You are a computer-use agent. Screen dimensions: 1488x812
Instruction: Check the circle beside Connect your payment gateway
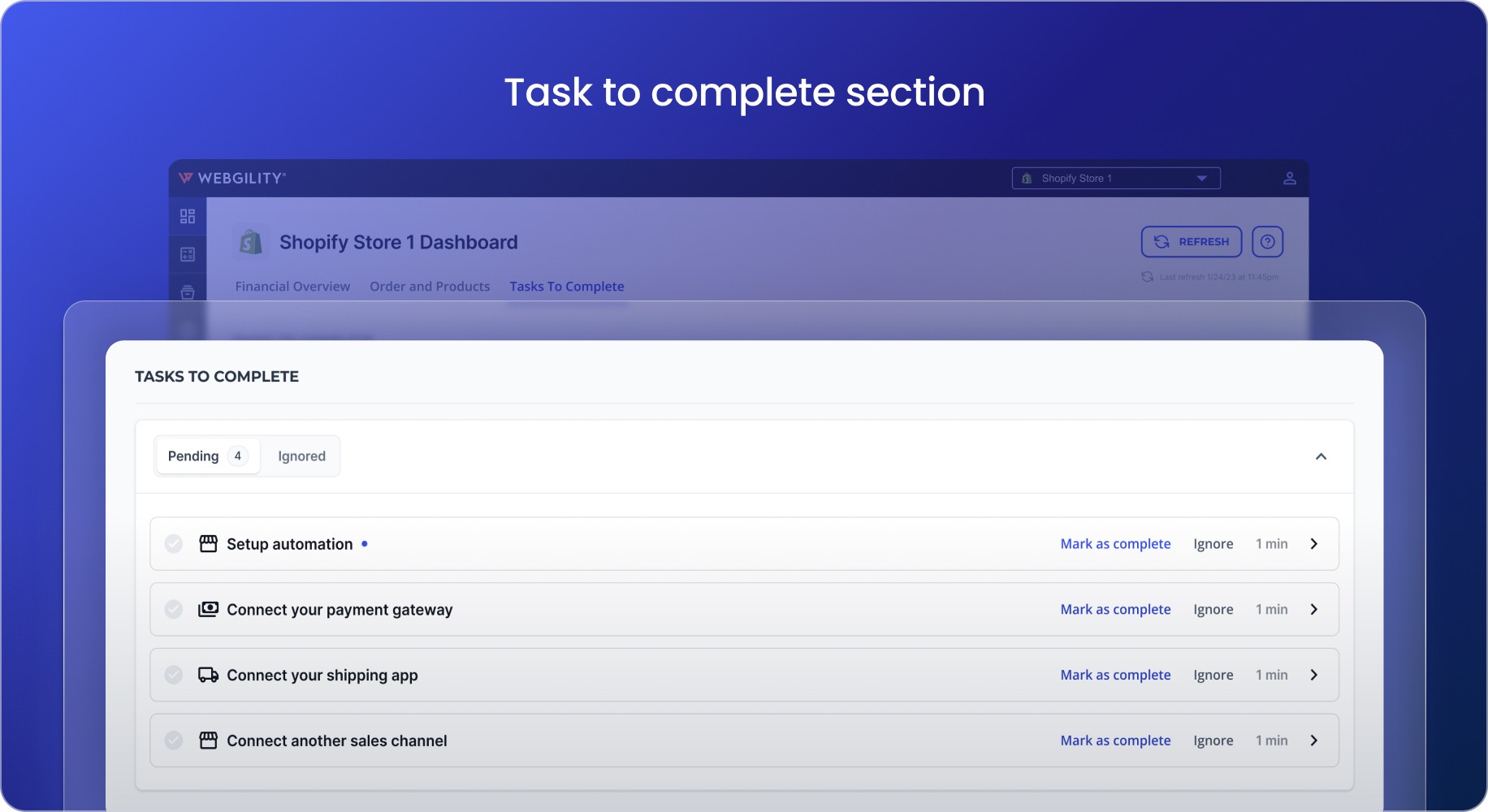coord(173,609)
